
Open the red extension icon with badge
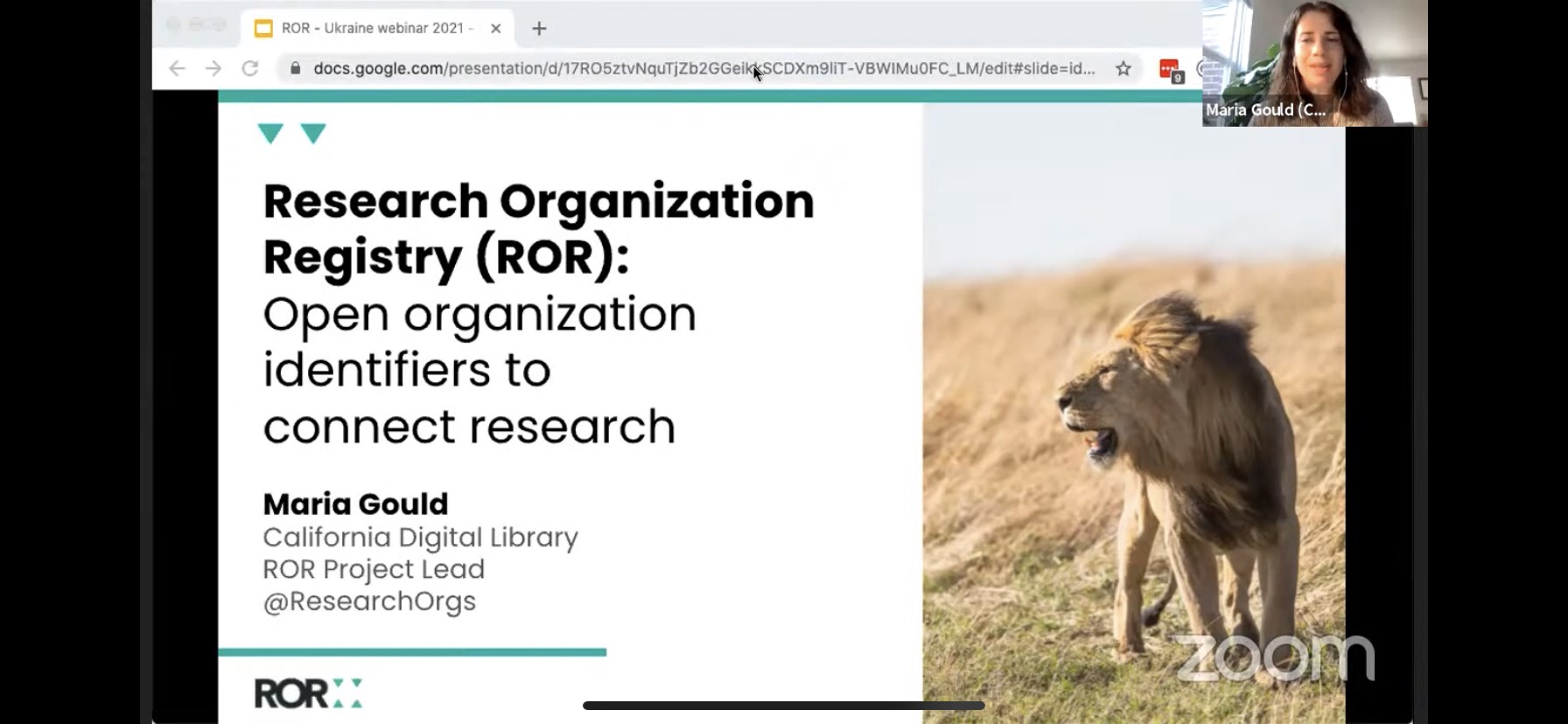click(x=1169, y=69)
